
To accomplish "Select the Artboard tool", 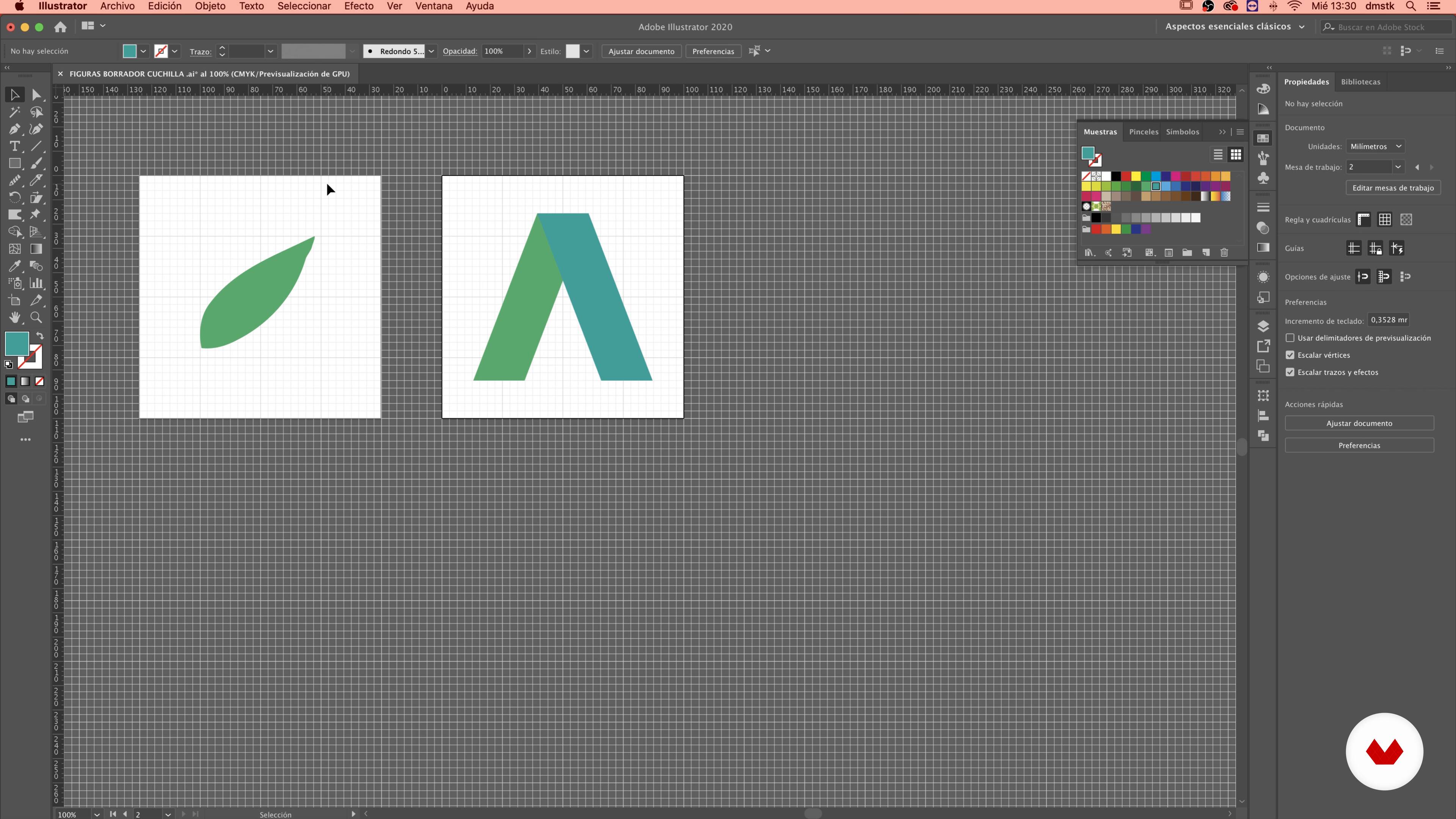I will (x=15, y=300).
